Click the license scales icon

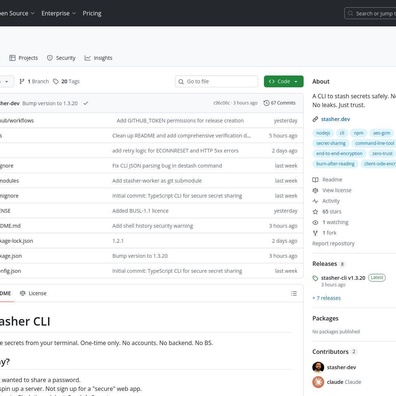click(315, 190)
